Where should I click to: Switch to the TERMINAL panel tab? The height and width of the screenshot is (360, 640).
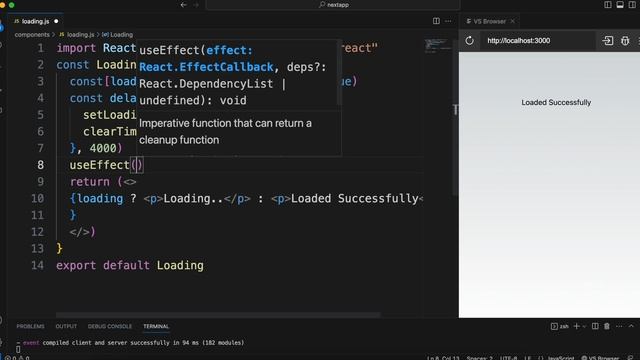pyautogui.click(x=156, y=327)
